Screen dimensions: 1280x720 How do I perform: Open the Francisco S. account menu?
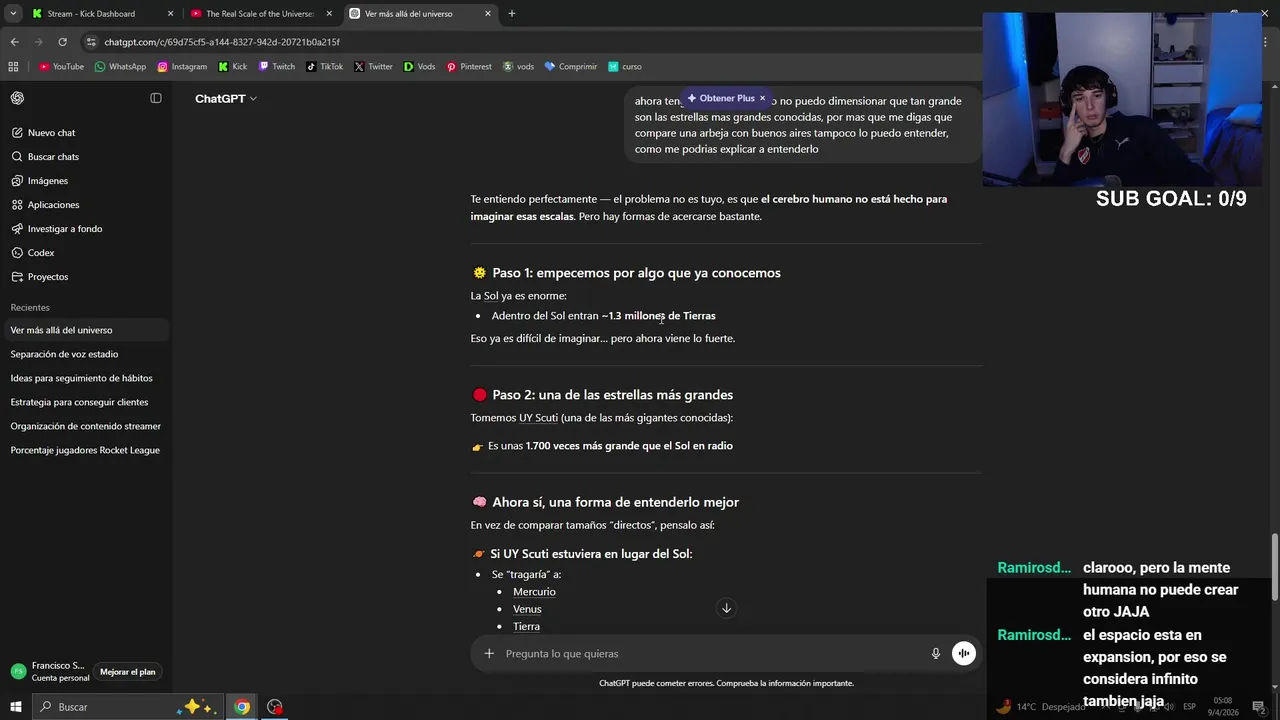point(50,672)
